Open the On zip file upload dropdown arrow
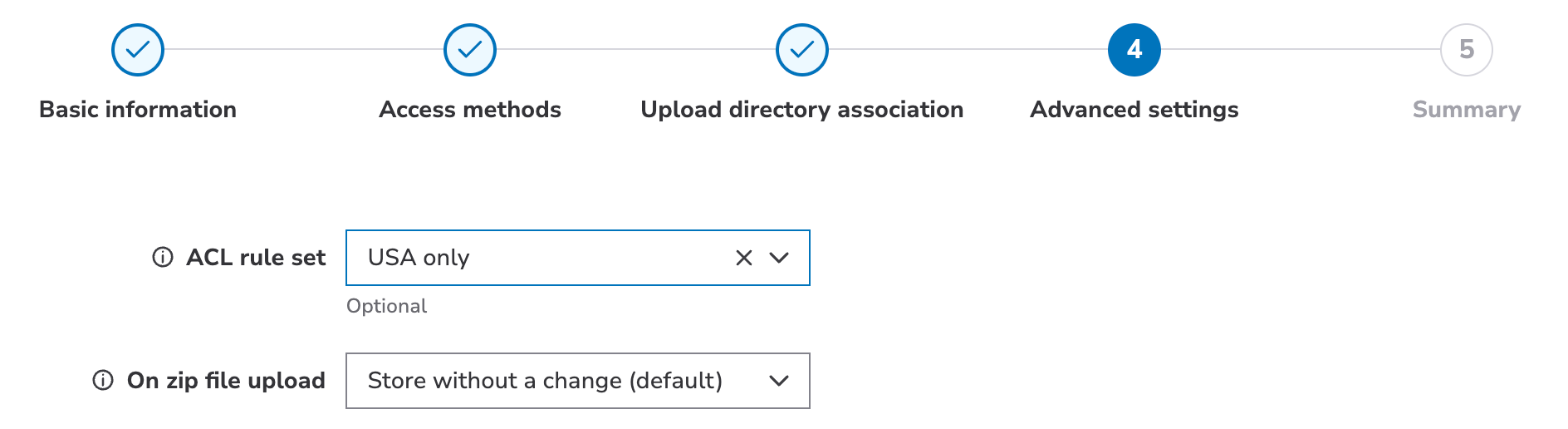The width and height of the screenshot is (1568, 429). [779, 381]
